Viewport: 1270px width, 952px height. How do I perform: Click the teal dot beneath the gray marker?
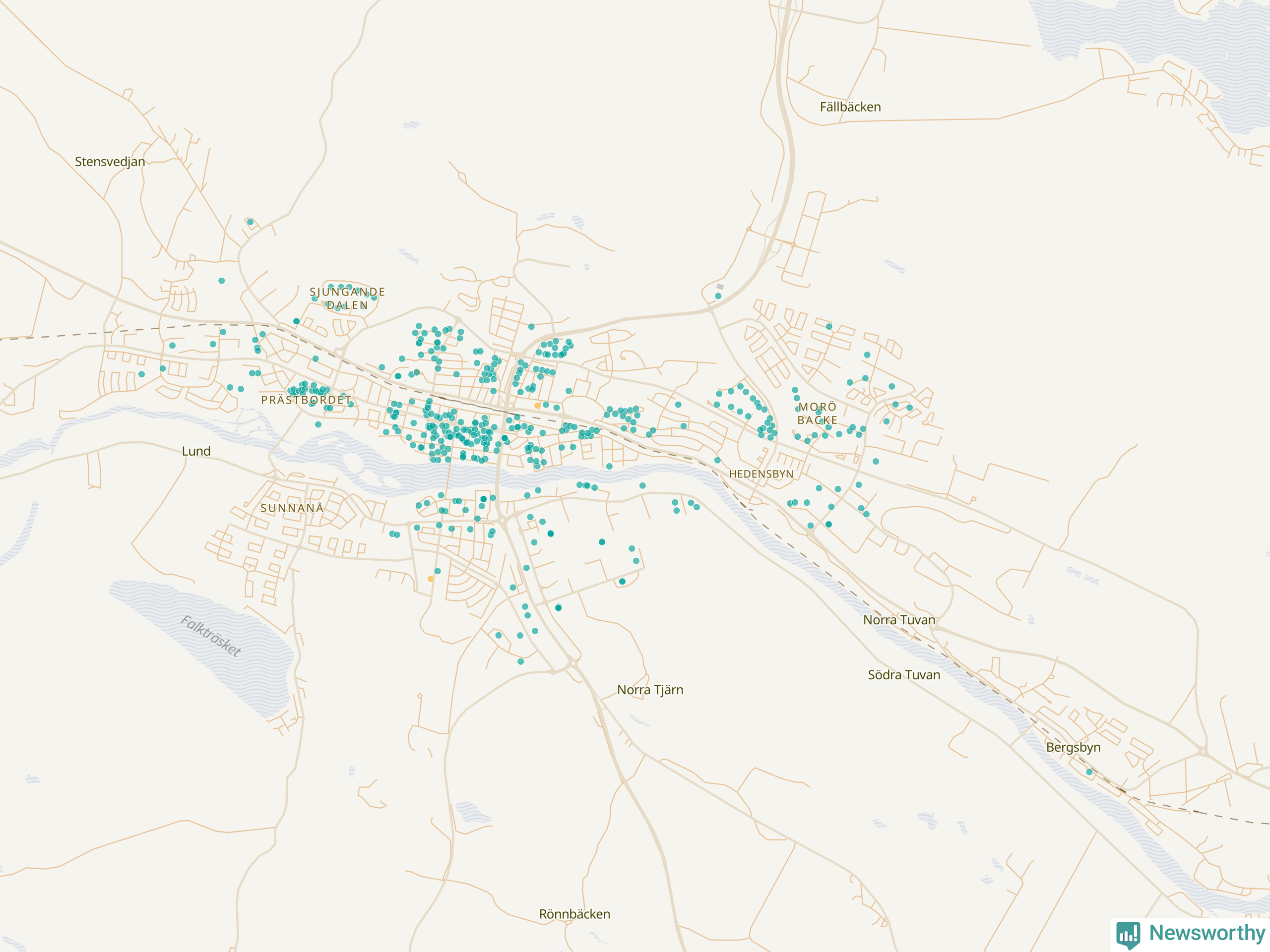(x=718, y=296)
